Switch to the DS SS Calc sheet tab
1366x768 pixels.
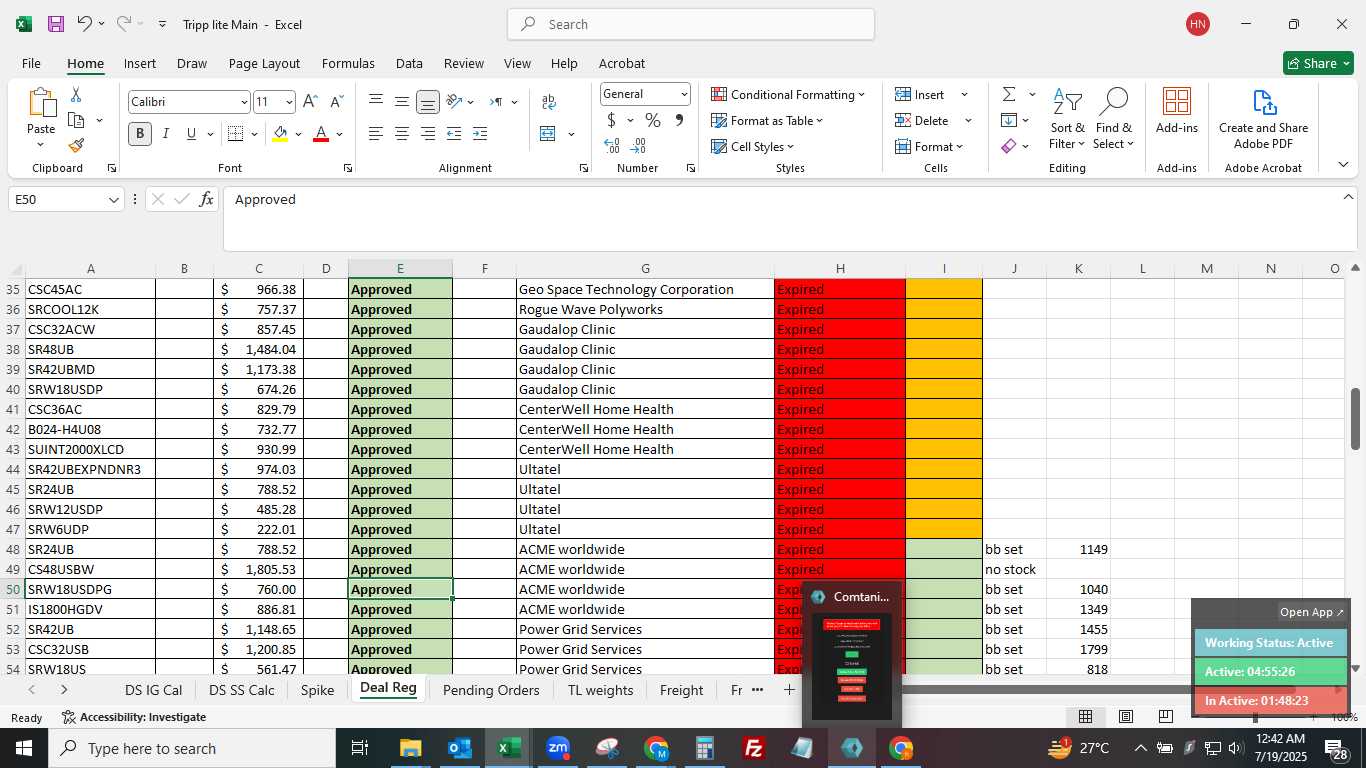[241, 690]
